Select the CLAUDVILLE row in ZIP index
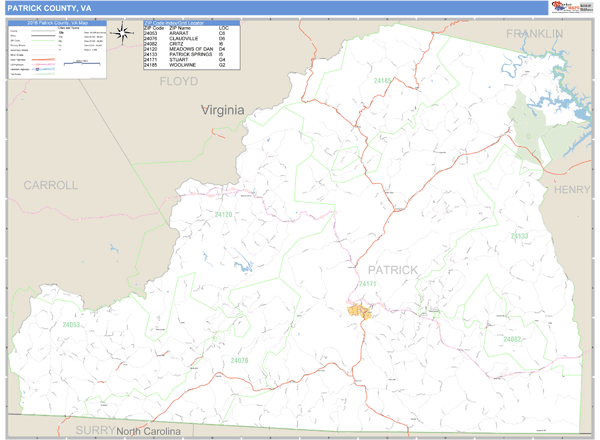 tap(191, 39)
